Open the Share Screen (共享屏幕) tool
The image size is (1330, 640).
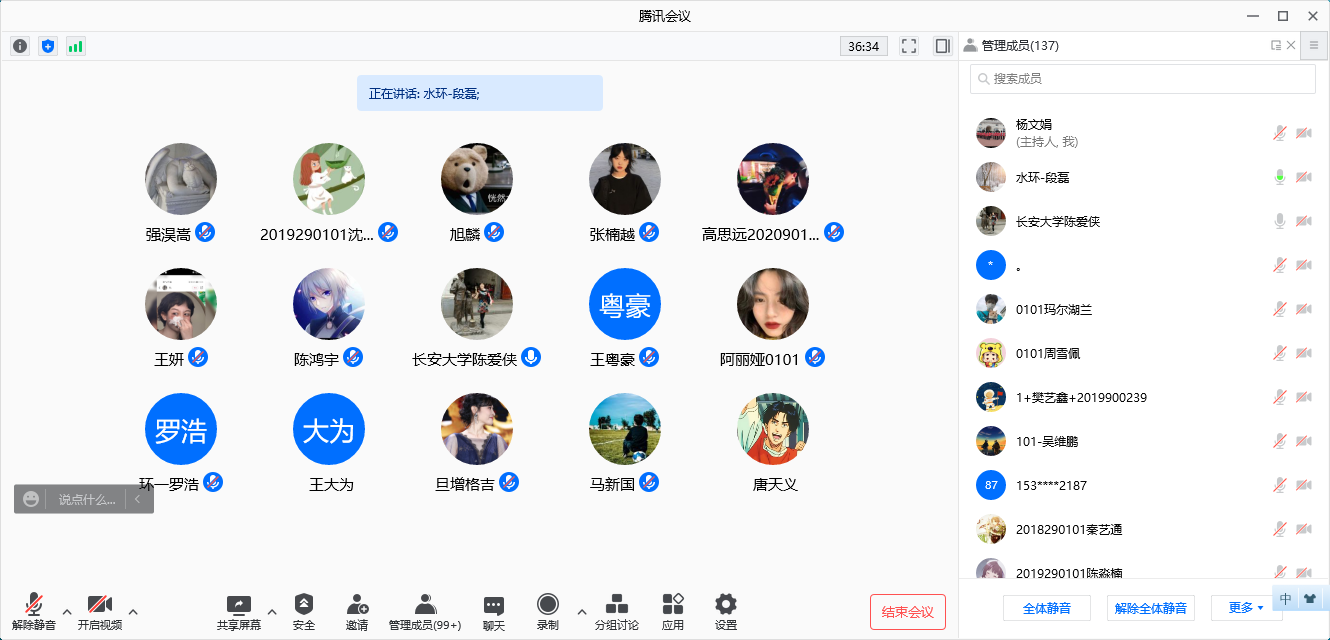[x=239, y=612]
